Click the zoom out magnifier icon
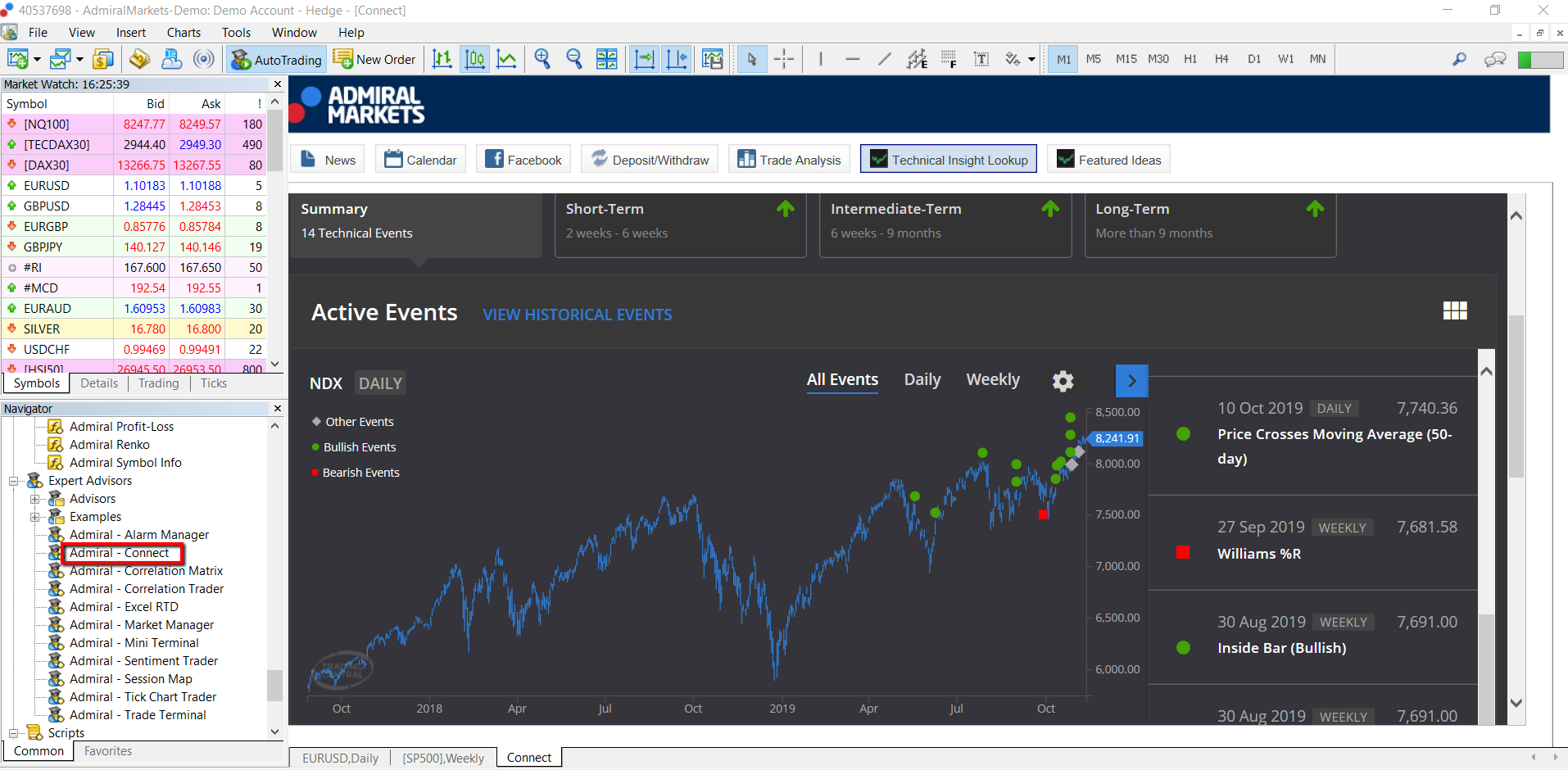Image resolution: width=1568 pixels, height=770 pixels. coord(574,59)
